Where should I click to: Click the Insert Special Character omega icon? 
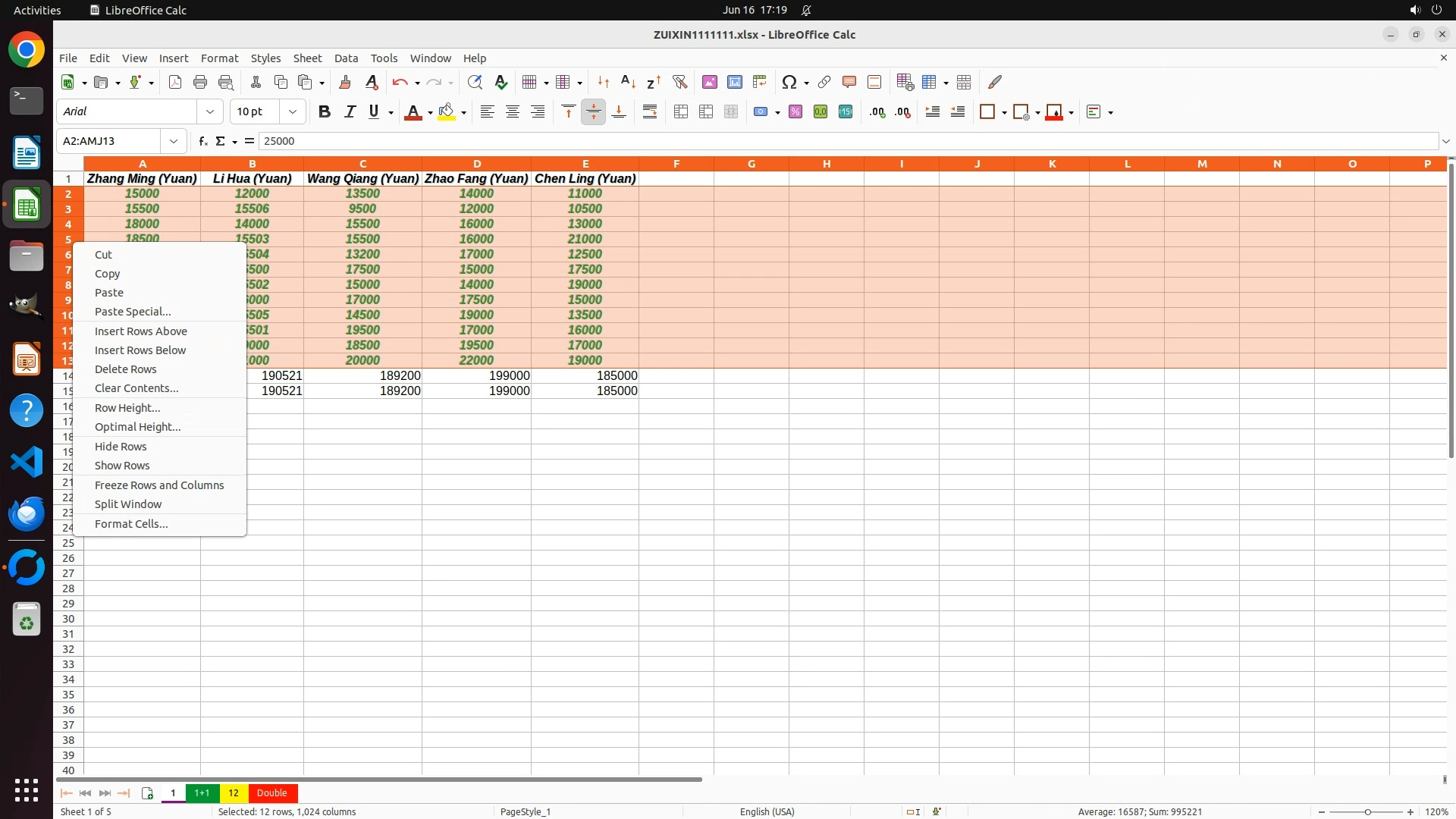coord(789,83)
